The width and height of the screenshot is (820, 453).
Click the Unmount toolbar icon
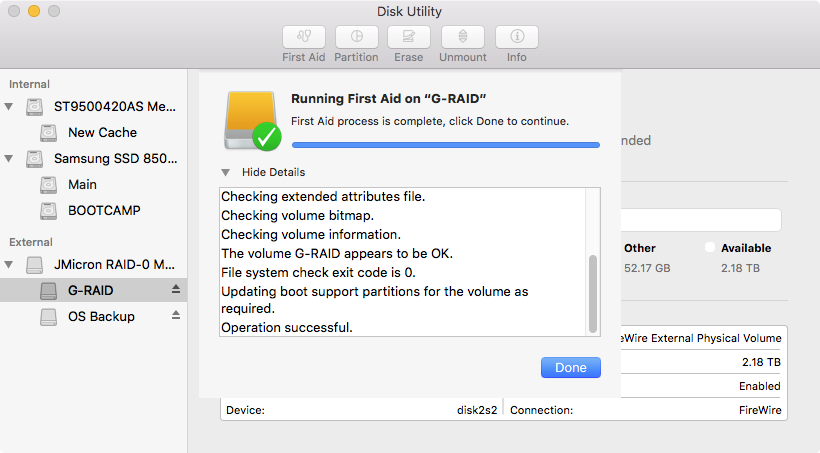[463, 37]
